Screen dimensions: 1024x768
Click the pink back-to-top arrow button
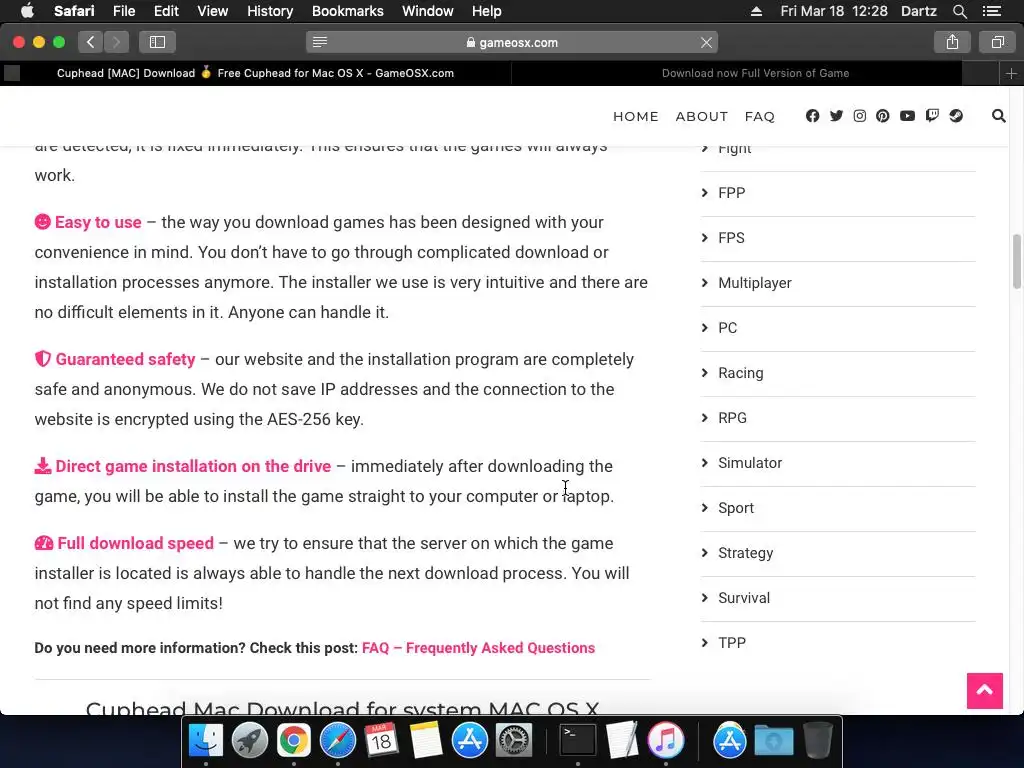click(985, 690)
